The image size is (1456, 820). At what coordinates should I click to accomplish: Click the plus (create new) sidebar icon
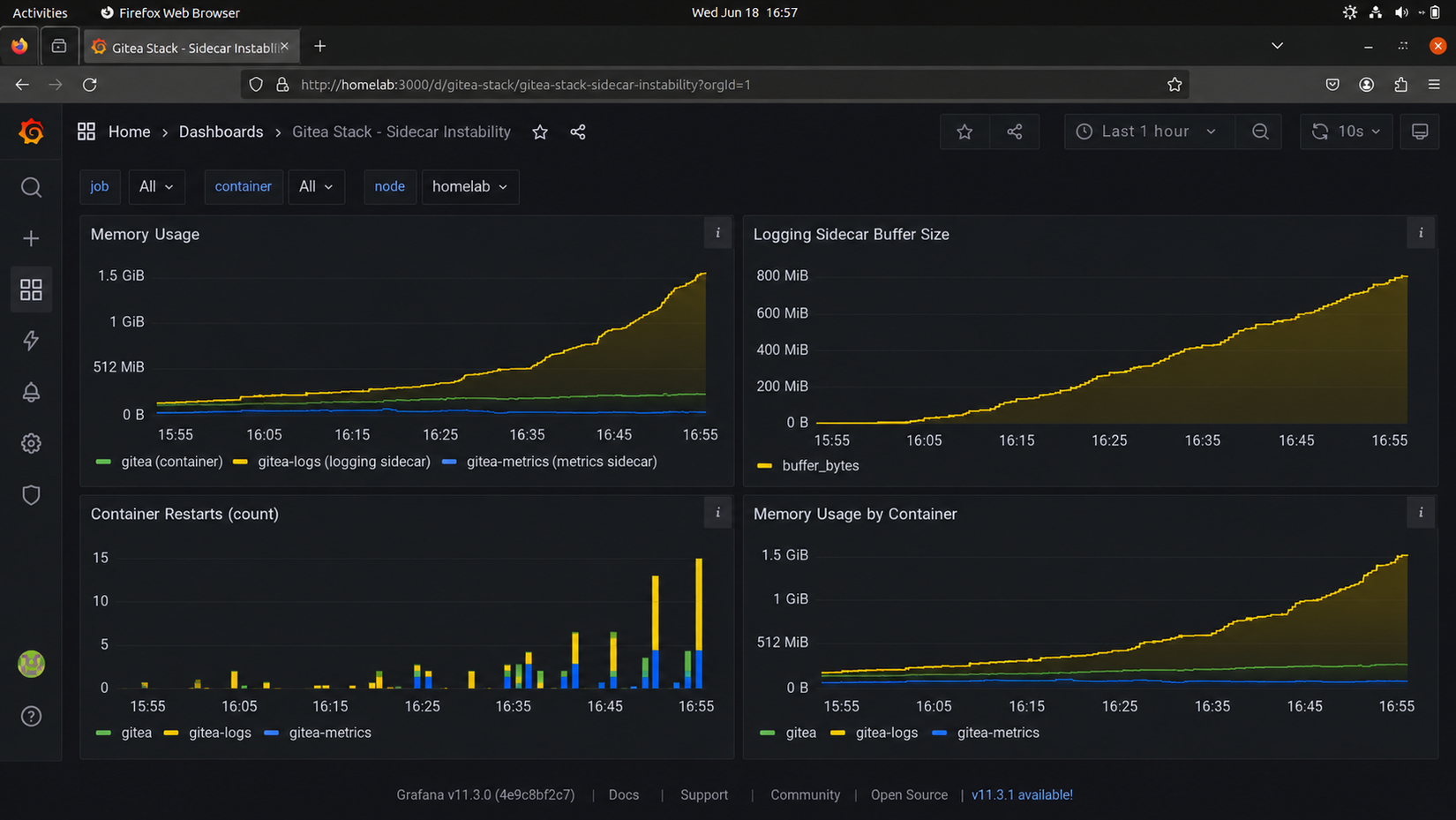(x=31, y=238)
